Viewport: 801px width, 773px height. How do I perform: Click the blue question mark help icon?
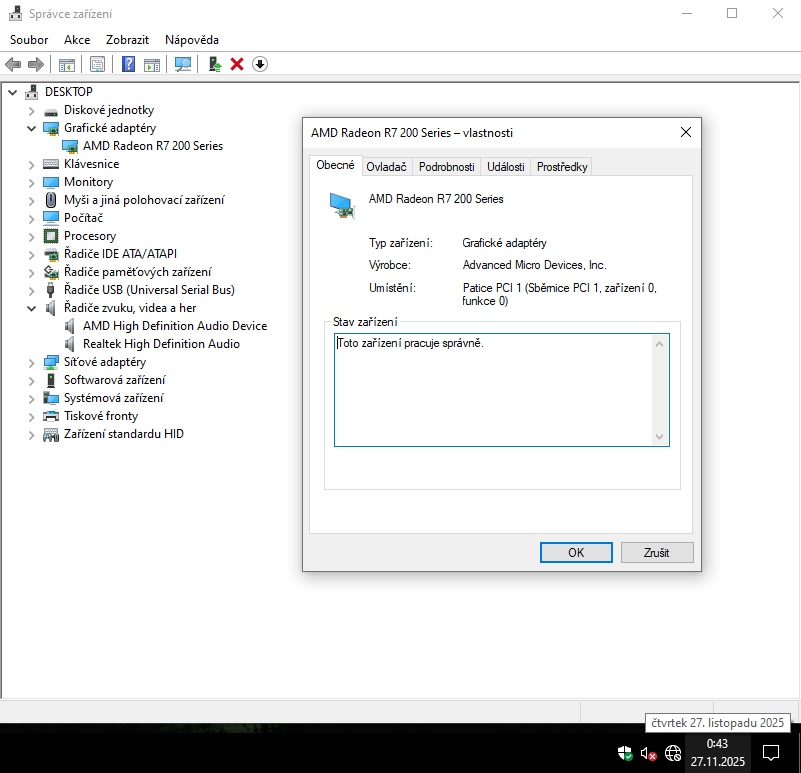[x=128, y=64]
